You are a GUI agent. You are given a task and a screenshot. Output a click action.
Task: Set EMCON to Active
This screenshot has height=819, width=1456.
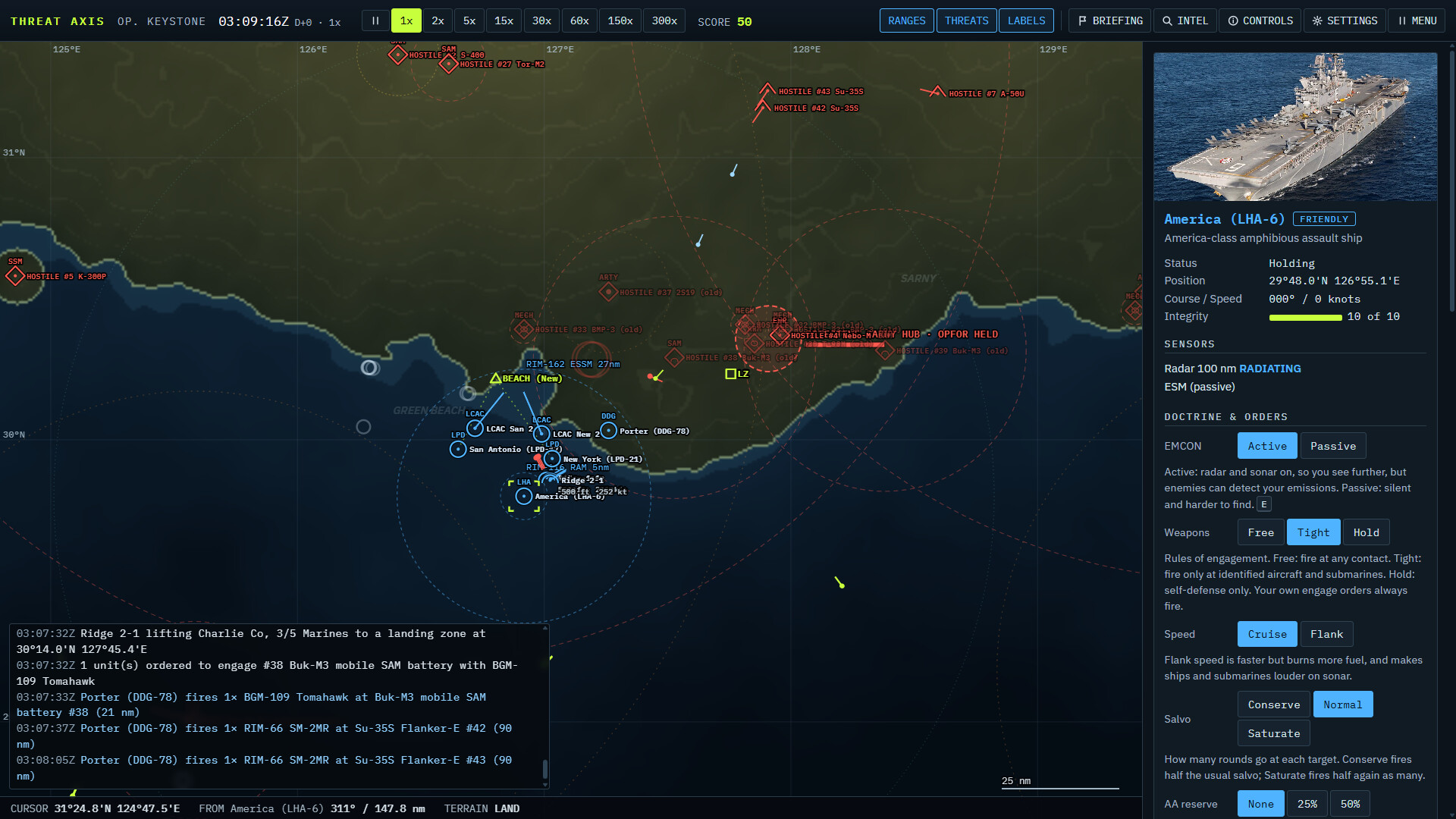(1267, 446)
